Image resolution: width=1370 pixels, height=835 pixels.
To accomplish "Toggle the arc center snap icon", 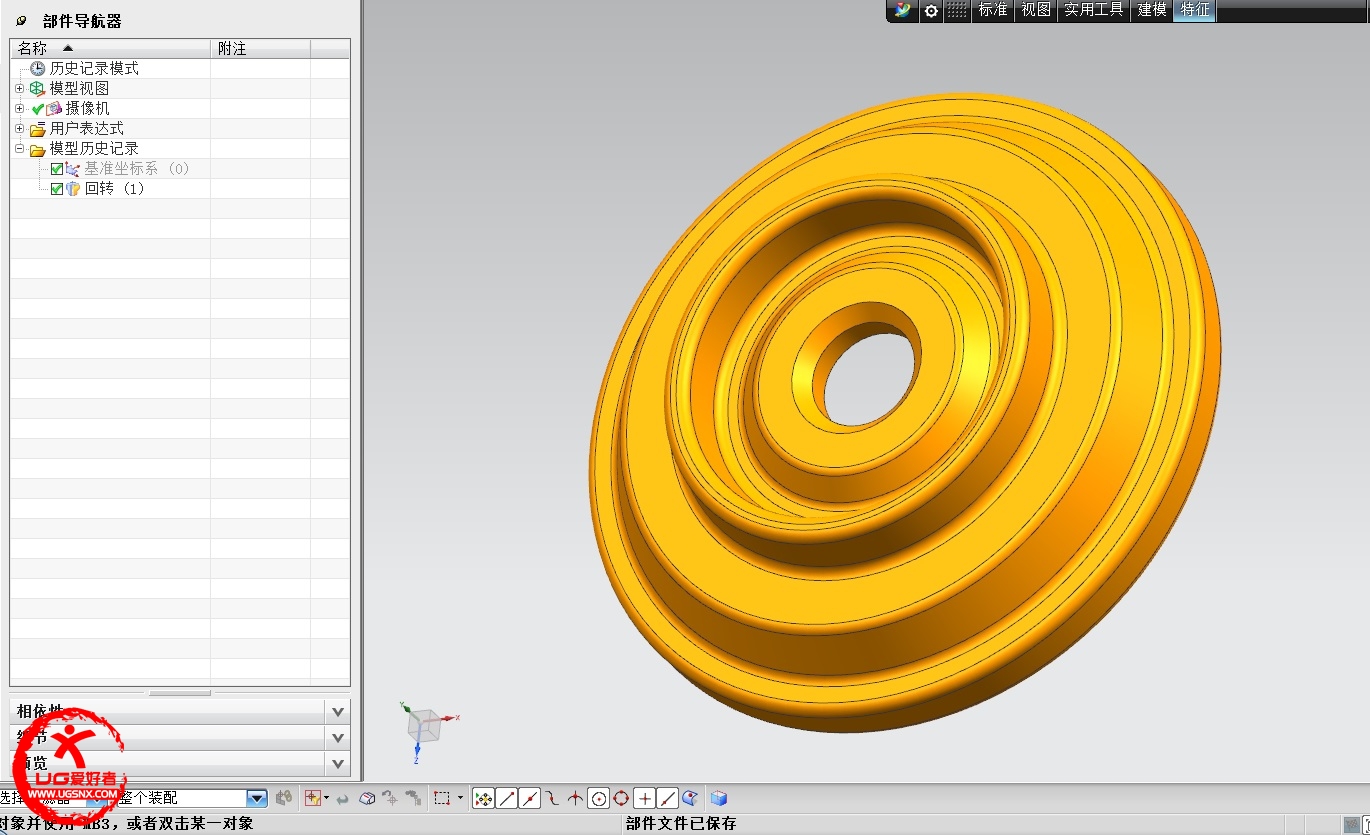I will tap(598, 798).
